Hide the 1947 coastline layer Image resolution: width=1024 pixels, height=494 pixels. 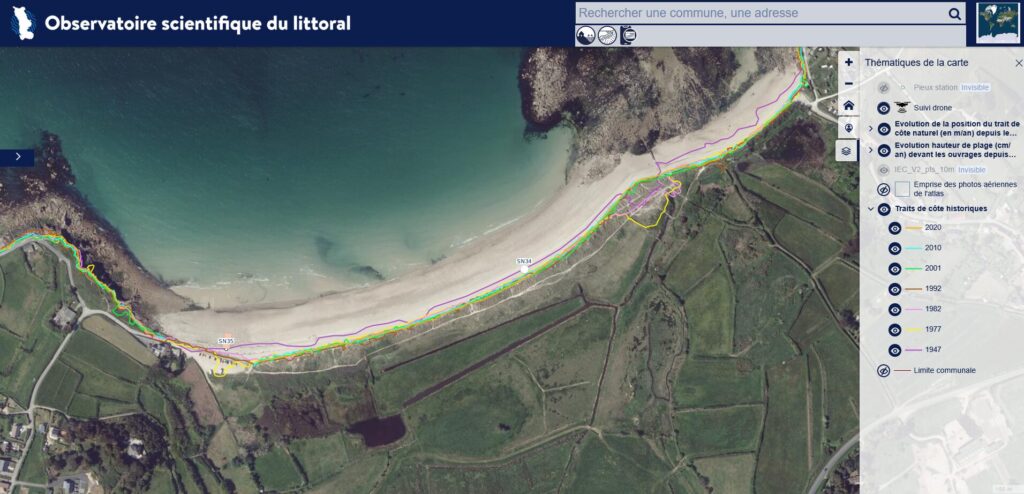coord(895,351)
